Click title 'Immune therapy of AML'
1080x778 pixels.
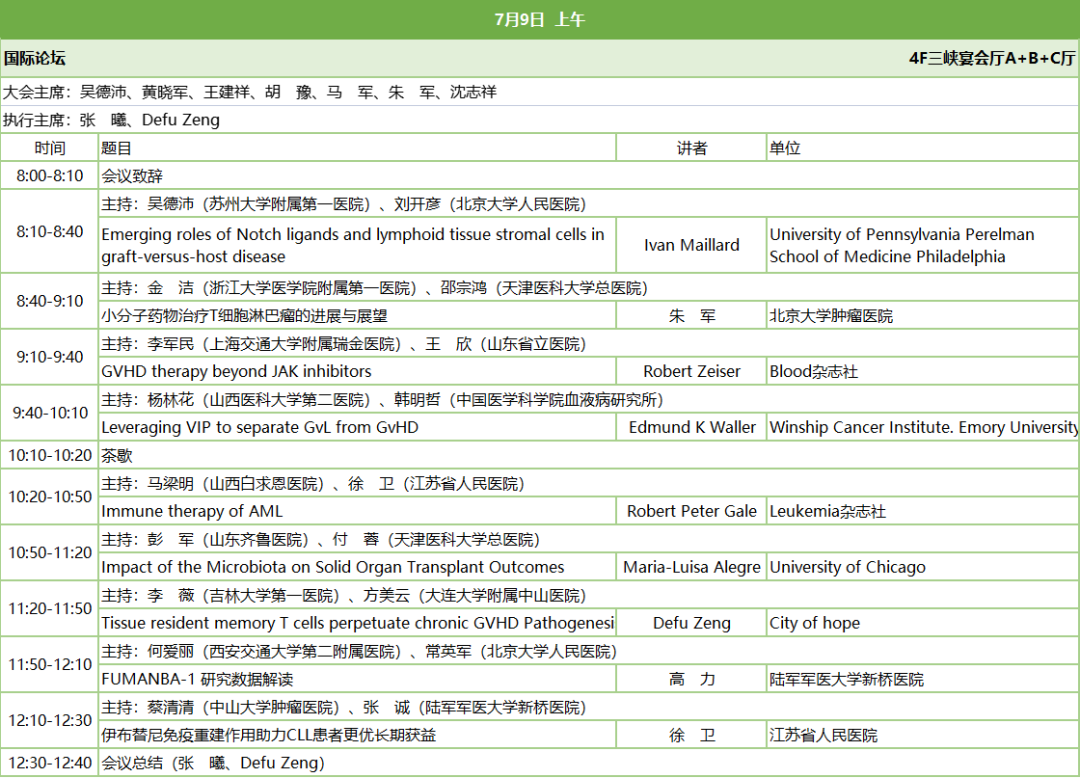(357, 511)
